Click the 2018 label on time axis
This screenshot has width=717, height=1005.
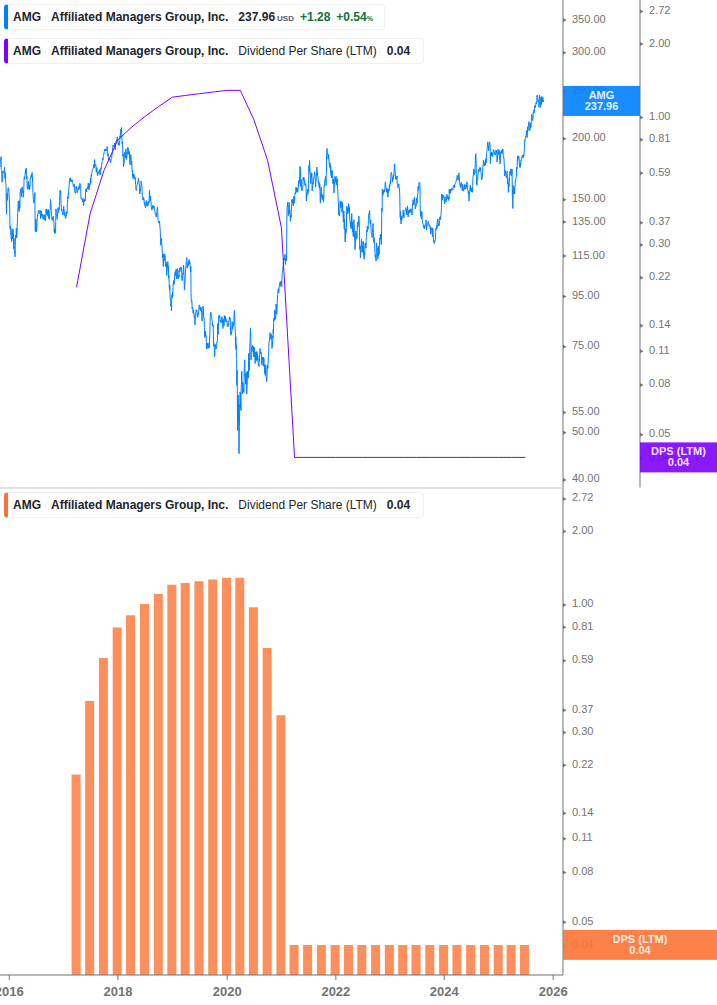click(118, 991)
